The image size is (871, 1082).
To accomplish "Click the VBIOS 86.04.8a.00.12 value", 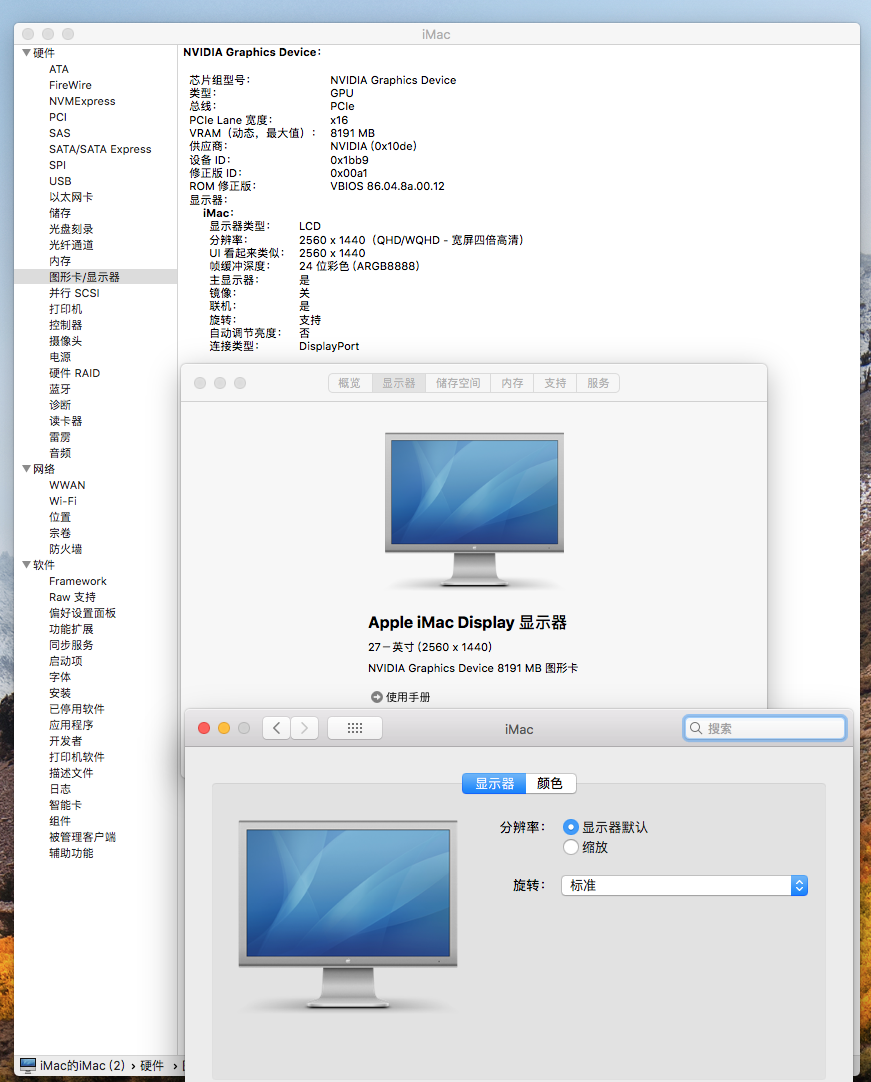I will [387, 186].
